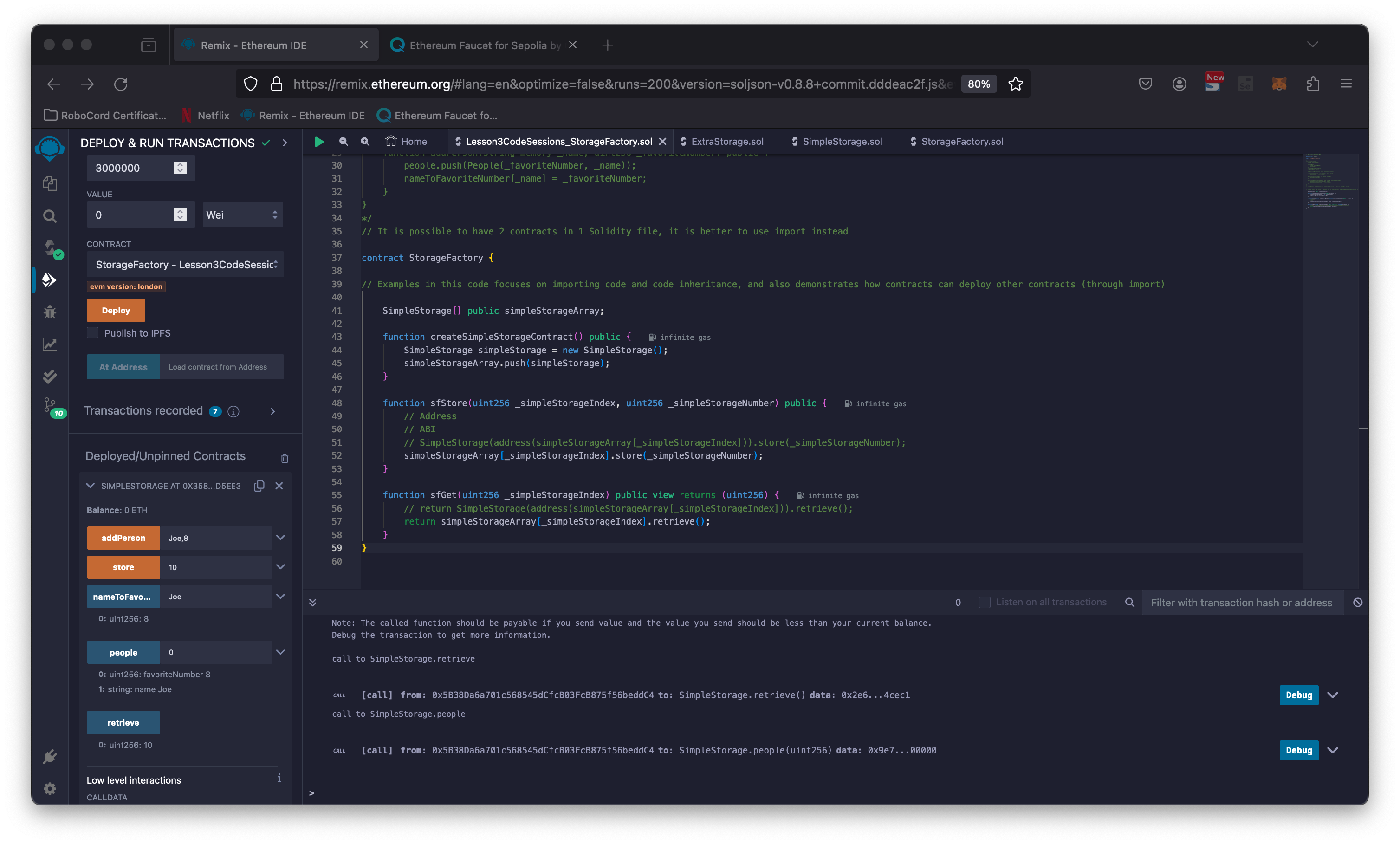Viewport: 1400px width, 844px height.
Task: Click the Value input field
Action: [x=131, y=214]
